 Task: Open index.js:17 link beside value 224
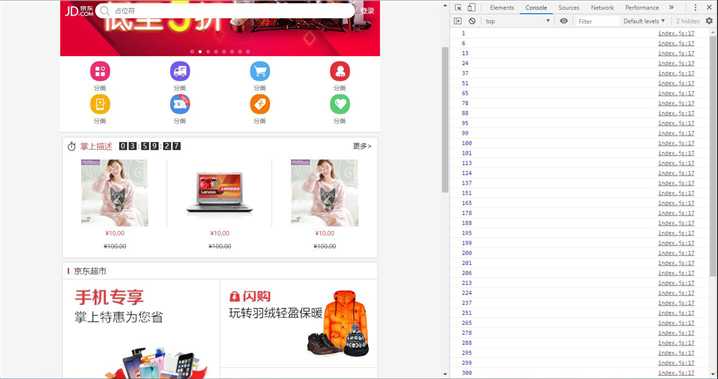(x=676, y=293)
